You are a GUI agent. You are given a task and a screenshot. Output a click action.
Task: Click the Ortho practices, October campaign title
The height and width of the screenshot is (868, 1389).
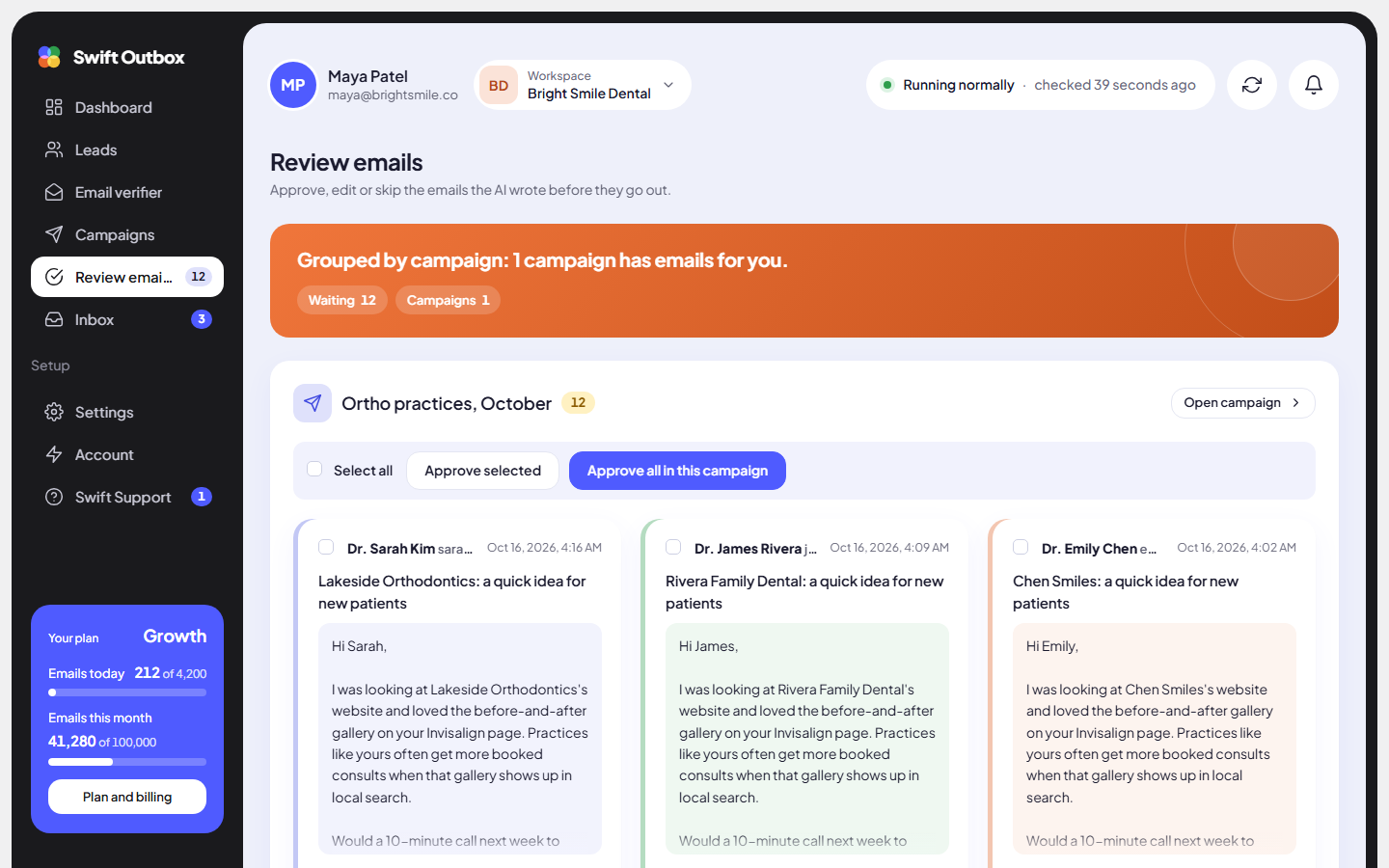(x=447, y=403)
